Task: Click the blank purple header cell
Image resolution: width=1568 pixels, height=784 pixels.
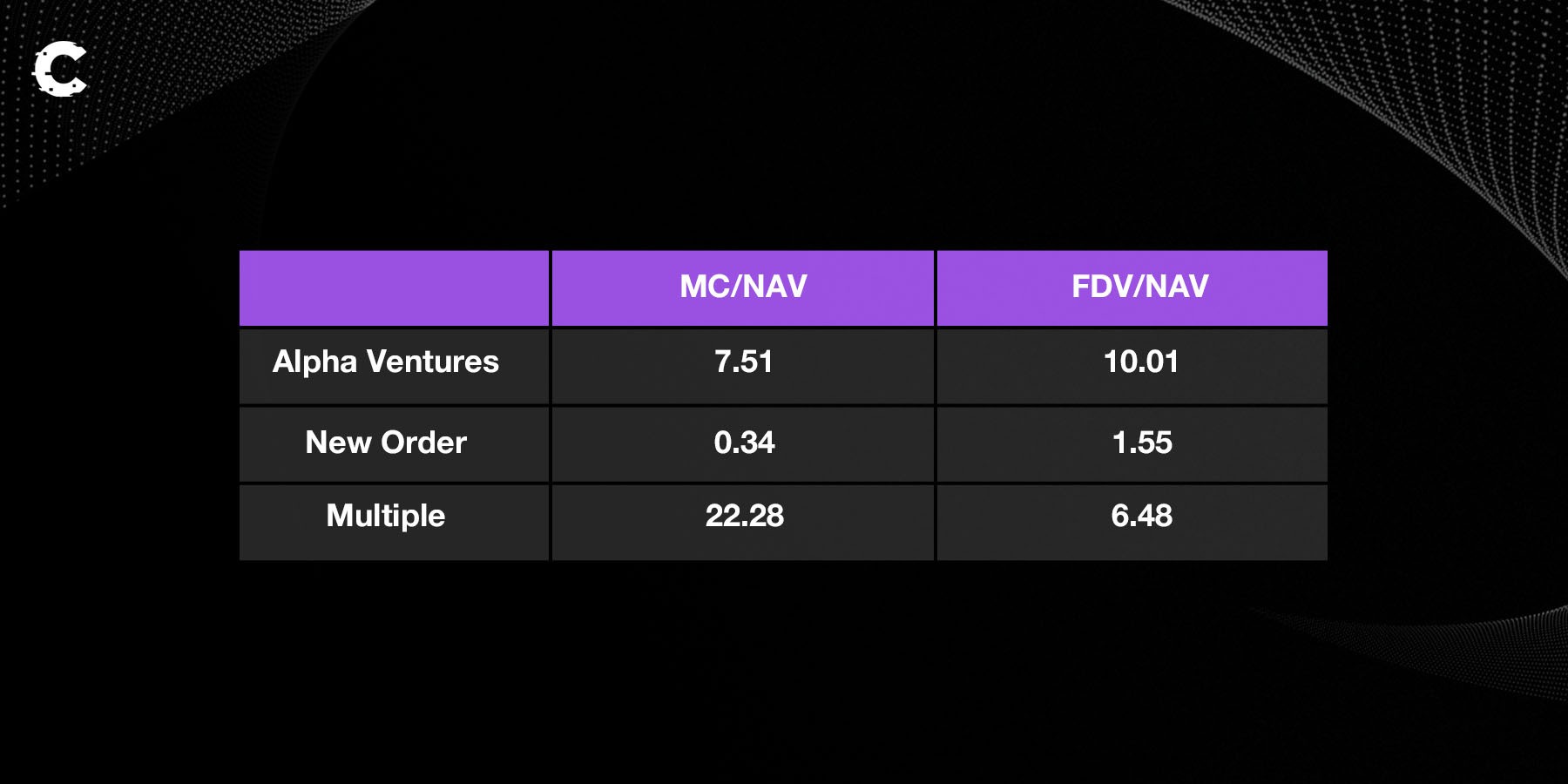Action: pos(394,287)
